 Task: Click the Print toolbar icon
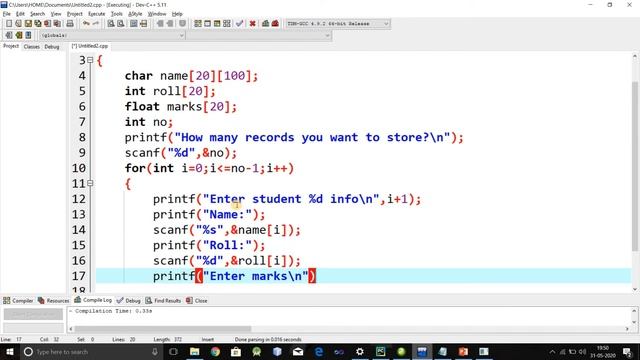[70, 24]
